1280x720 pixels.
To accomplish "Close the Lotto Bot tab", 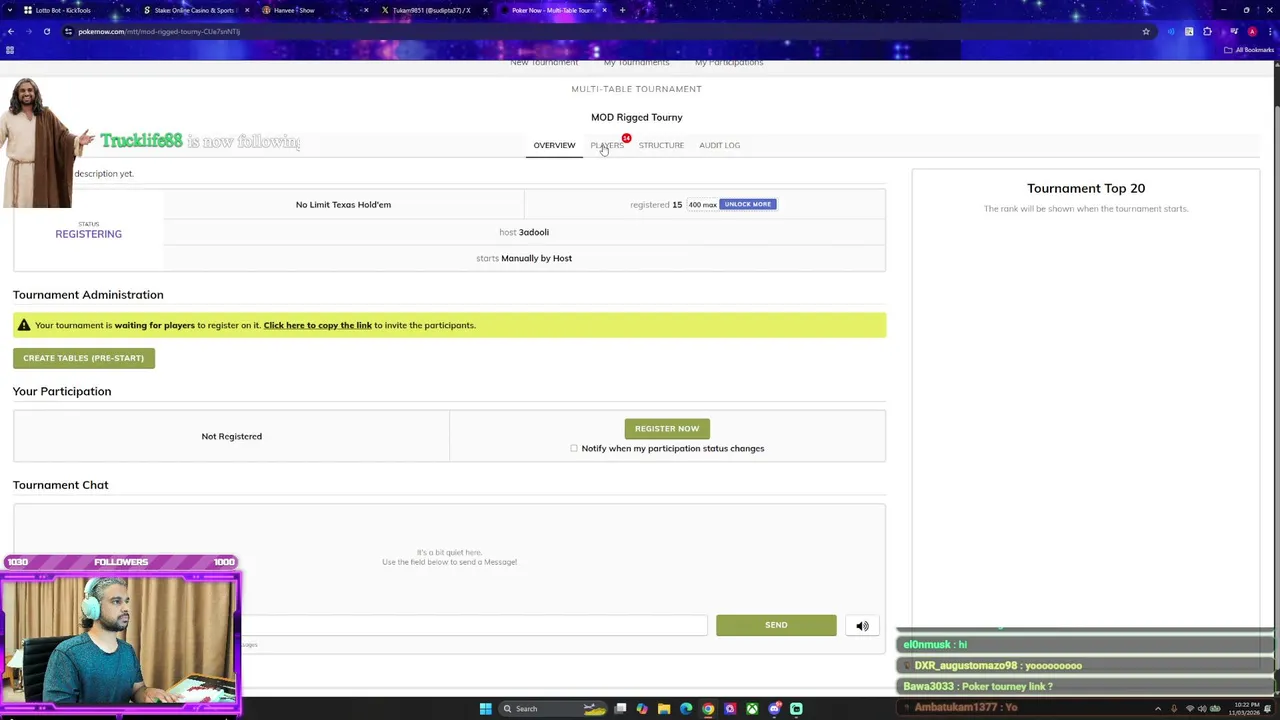I will 128,10.
